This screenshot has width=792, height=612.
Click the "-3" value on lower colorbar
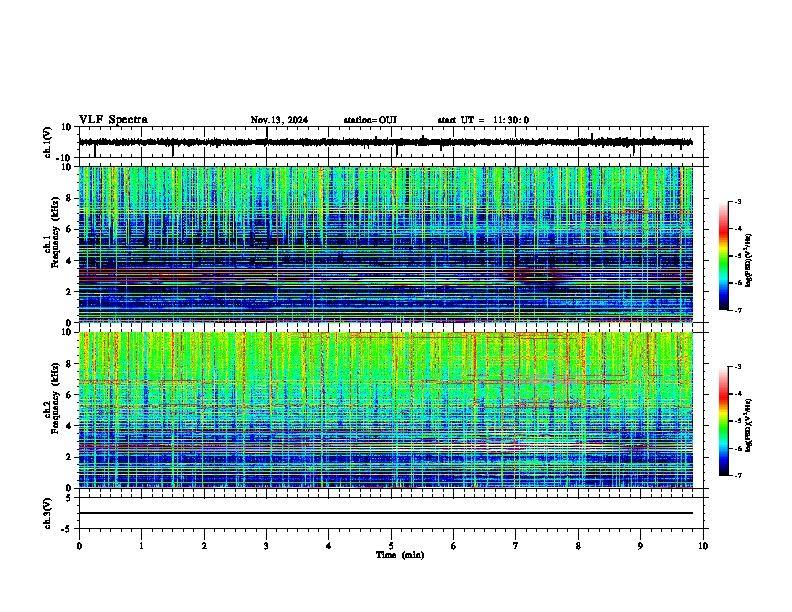[737, 367]
